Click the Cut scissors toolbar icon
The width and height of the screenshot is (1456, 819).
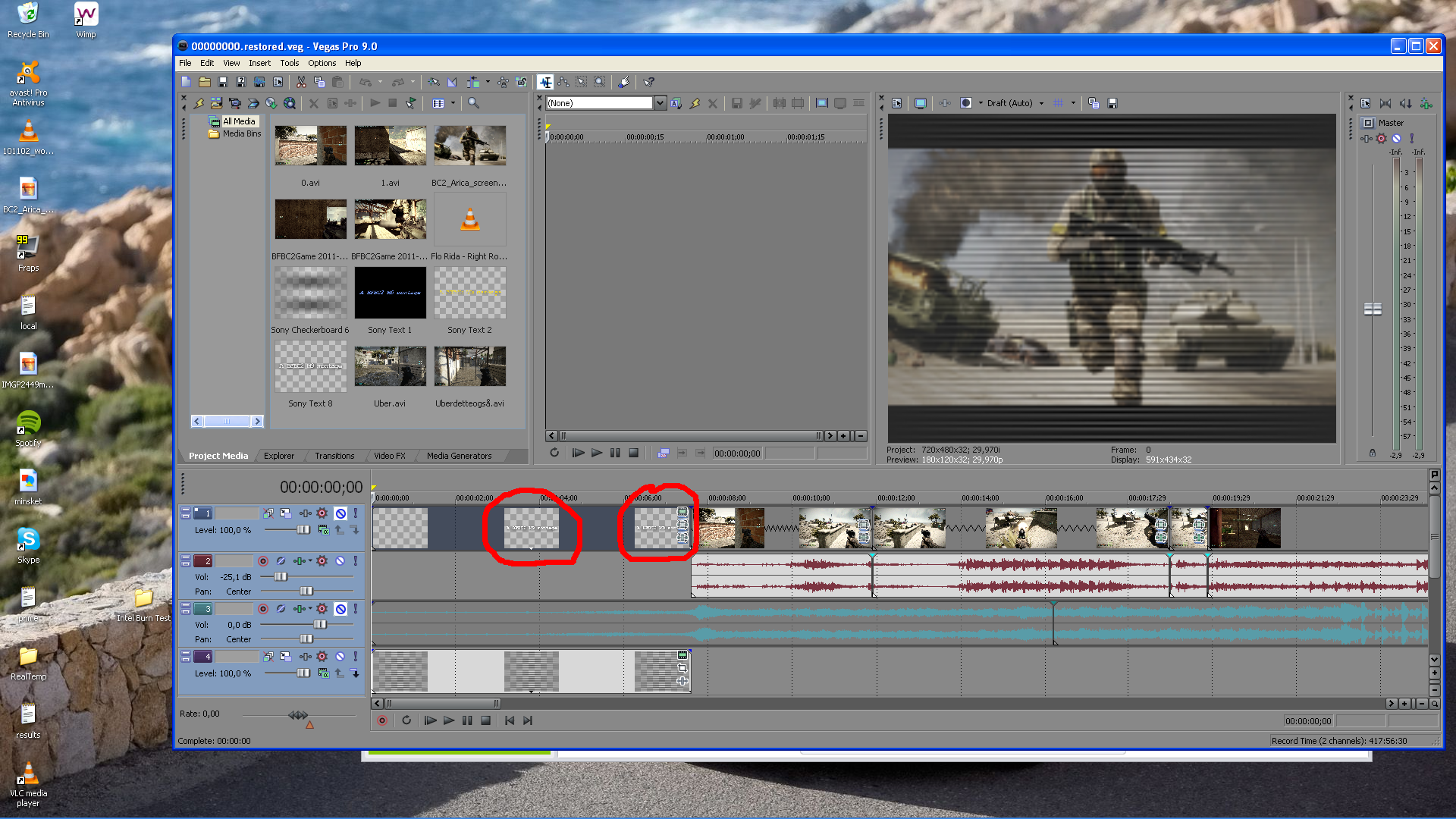[x=301, y=82]
